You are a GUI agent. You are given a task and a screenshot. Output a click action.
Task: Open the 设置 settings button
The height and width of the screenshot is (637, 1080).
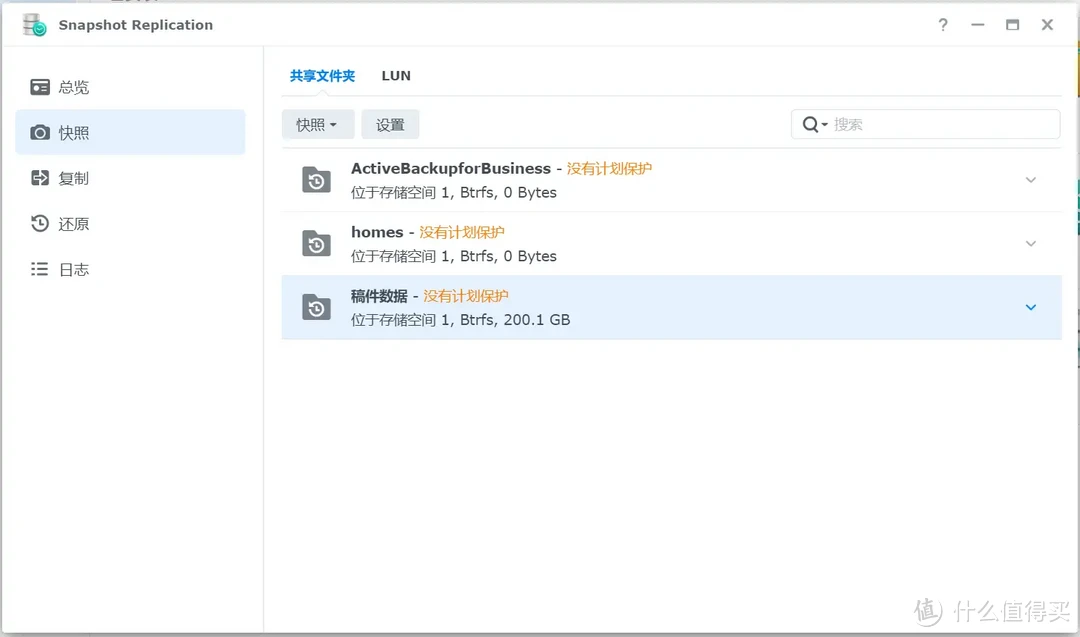[390, 124]
